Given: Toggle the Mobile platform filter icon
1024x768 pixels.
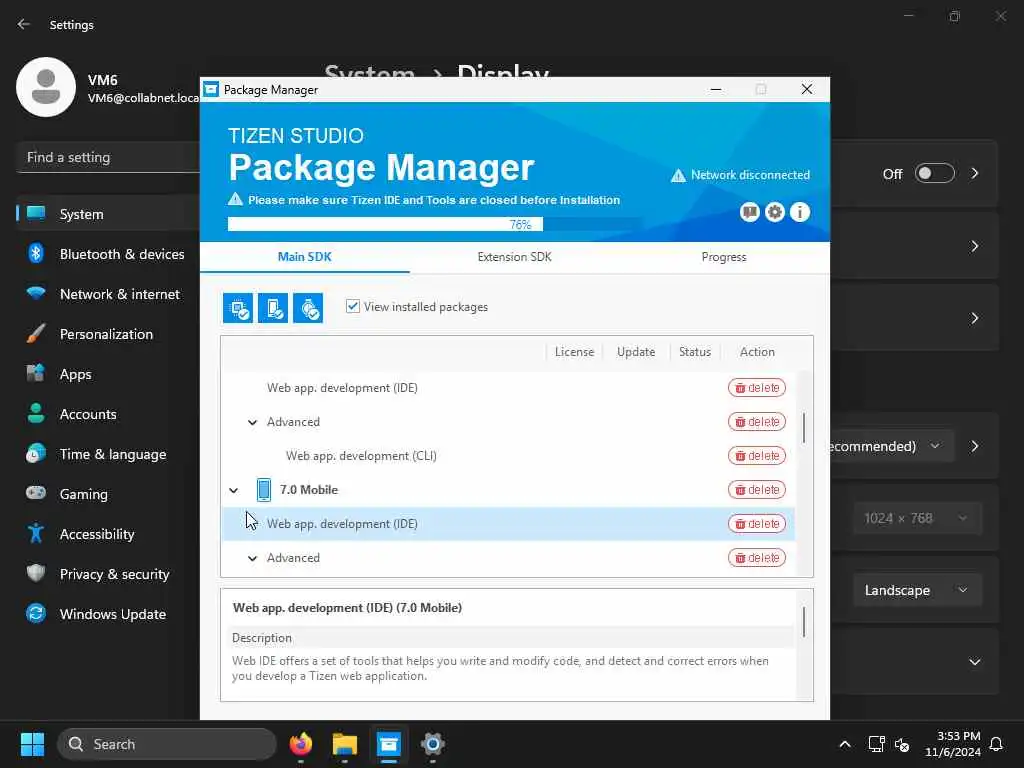Looking at the screenshot, I should 273,308.
